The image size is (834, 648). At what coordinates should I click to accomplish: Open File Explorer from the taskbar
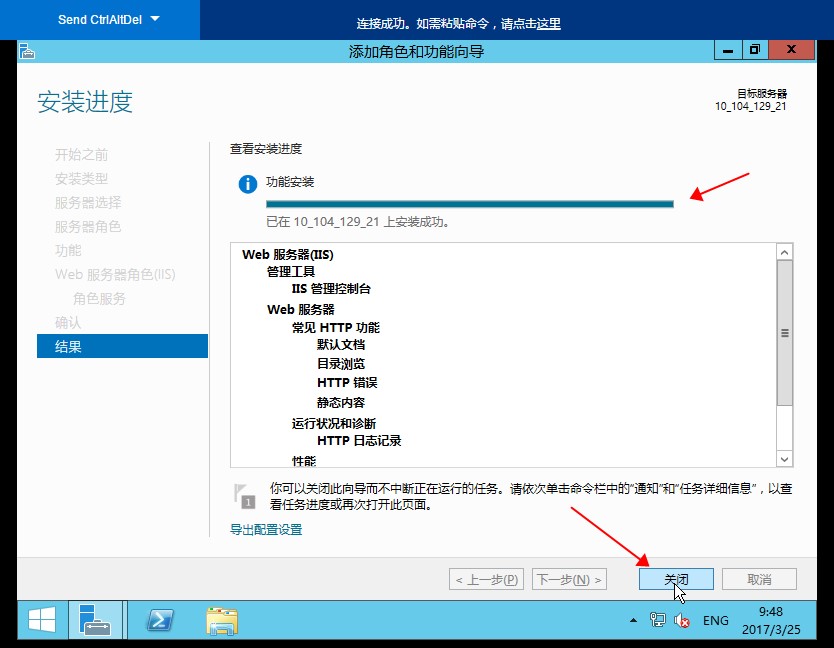click(x=222, y=621)
